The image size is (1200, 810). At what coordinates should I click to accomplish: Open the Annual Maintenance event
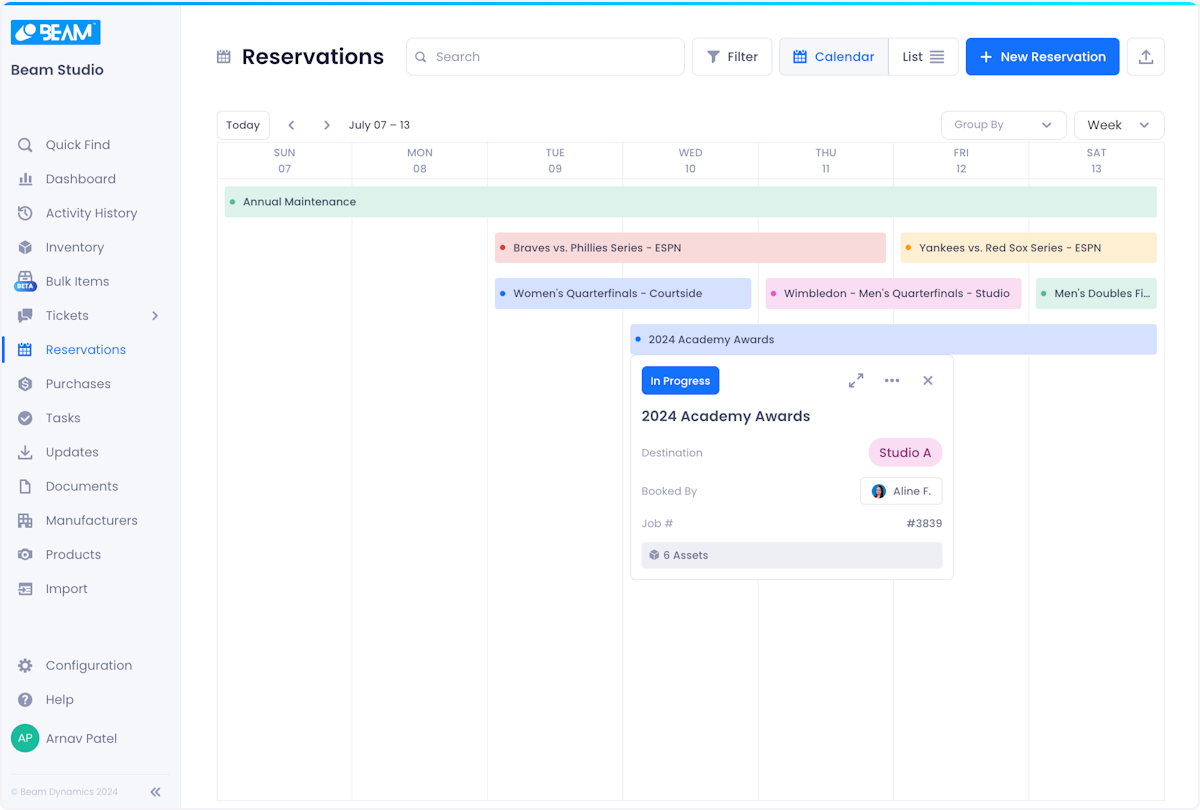tap(690, 202)
